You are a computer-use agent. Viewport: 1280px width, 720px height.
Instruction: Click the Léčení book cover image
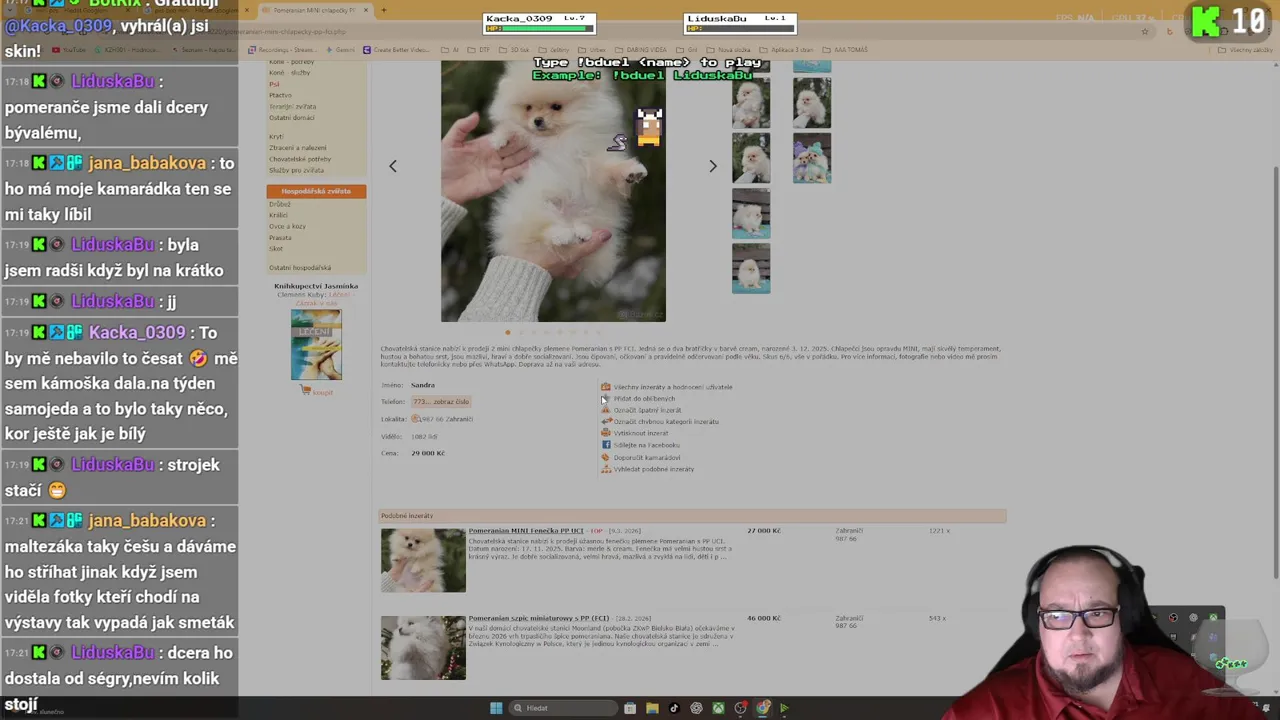pyautogui.click(x=316, y=345)
